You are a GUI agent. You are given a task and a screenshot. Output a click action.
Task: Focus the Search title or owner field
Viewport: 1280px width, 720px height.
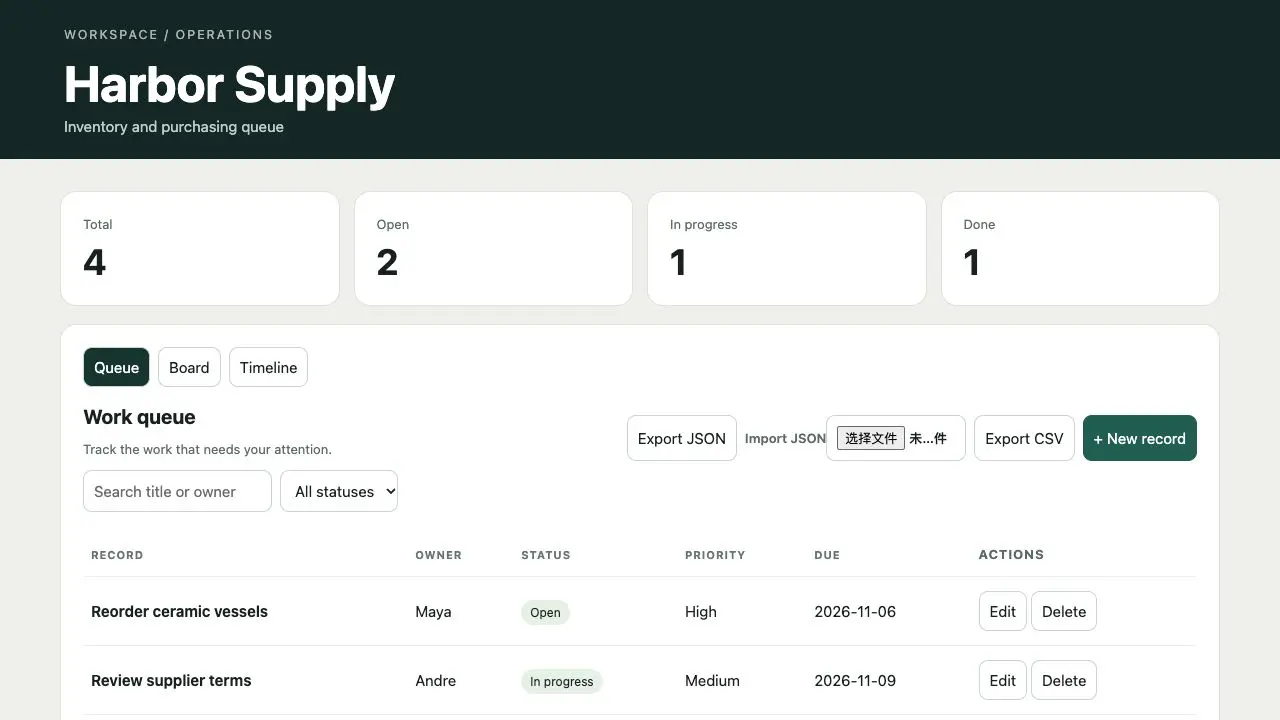pos(177,491)
